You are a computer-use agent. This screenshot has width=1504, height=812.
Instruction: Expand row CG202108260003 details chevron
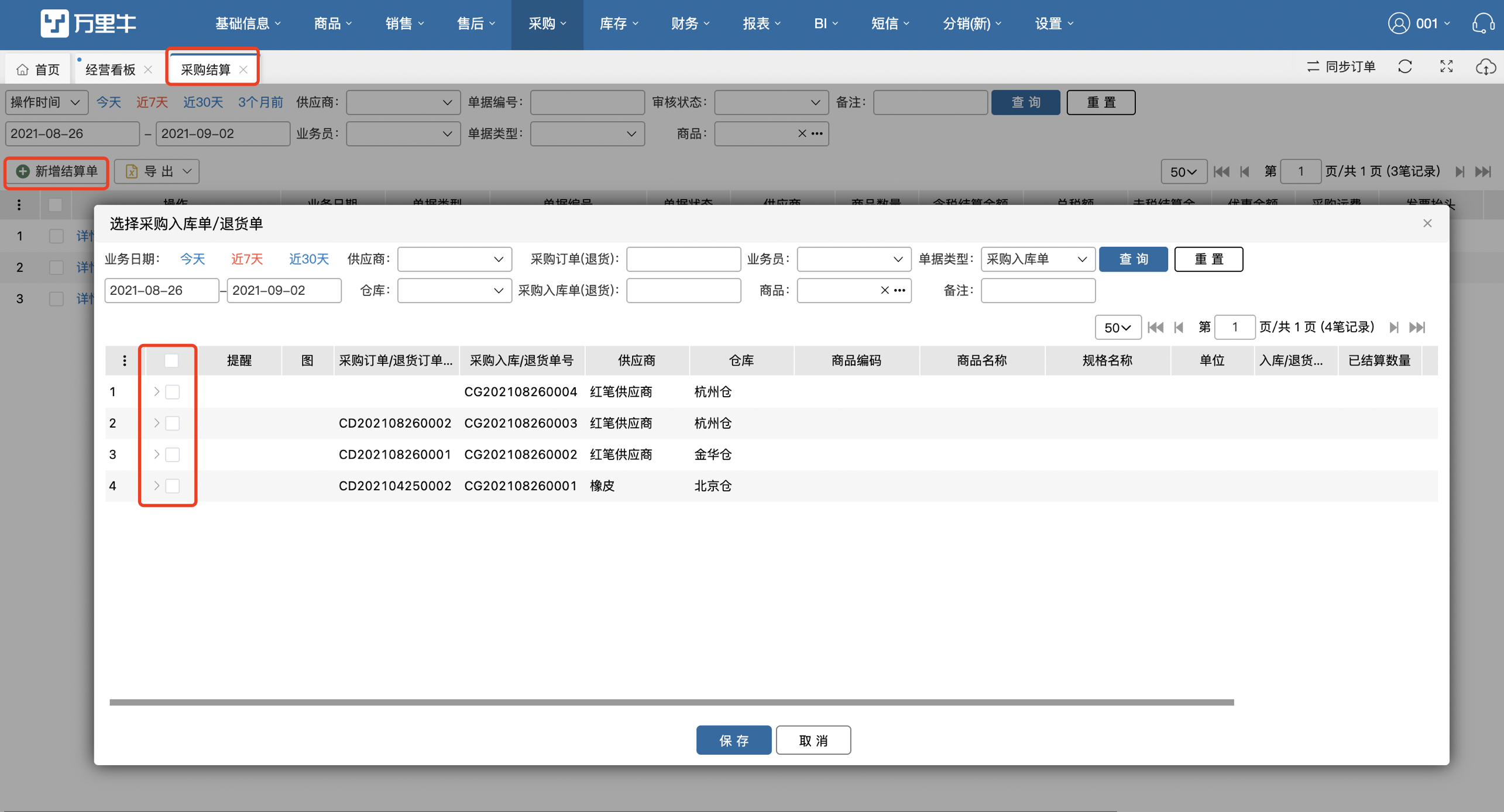point(156,423)
